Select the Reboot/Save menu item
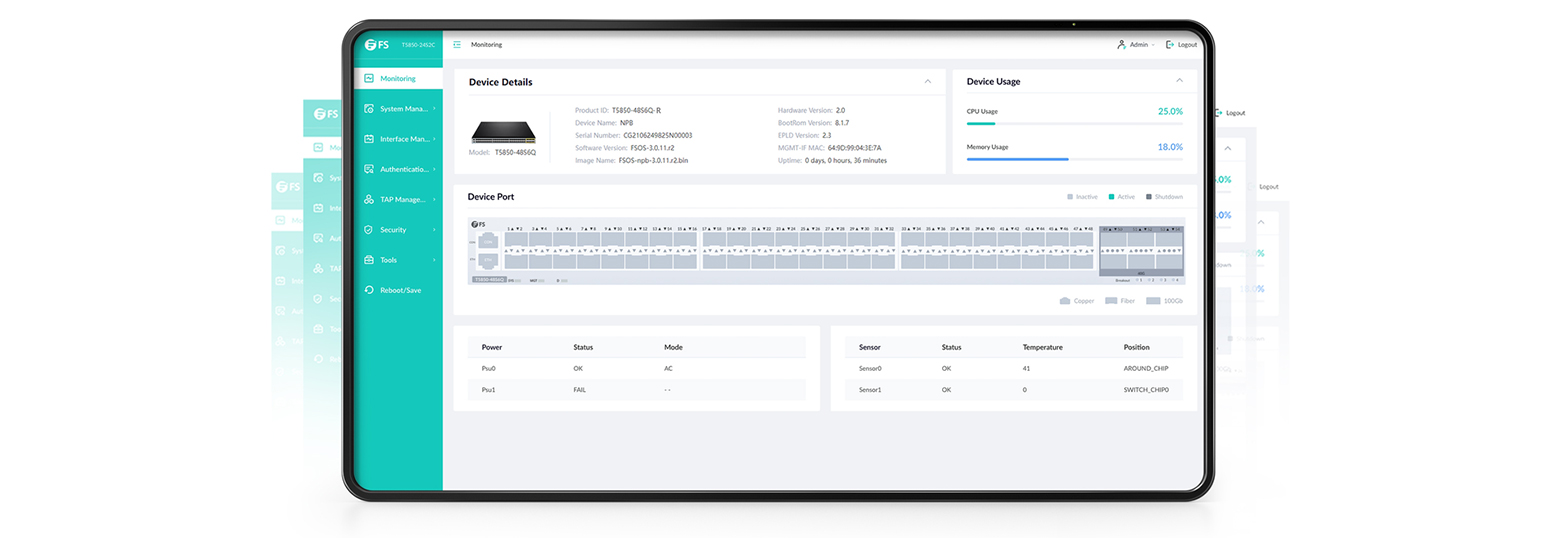The image size is (1560, 557). coord(398,290)
